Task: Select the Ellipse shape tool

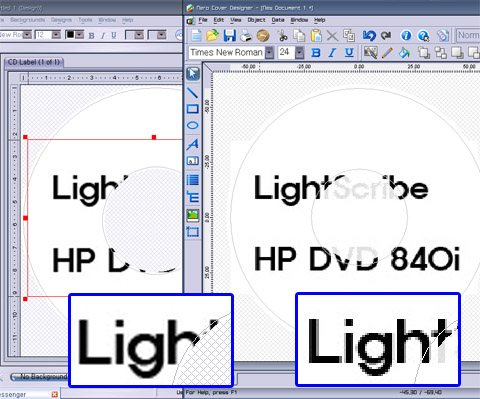Action: coord(193,125)
